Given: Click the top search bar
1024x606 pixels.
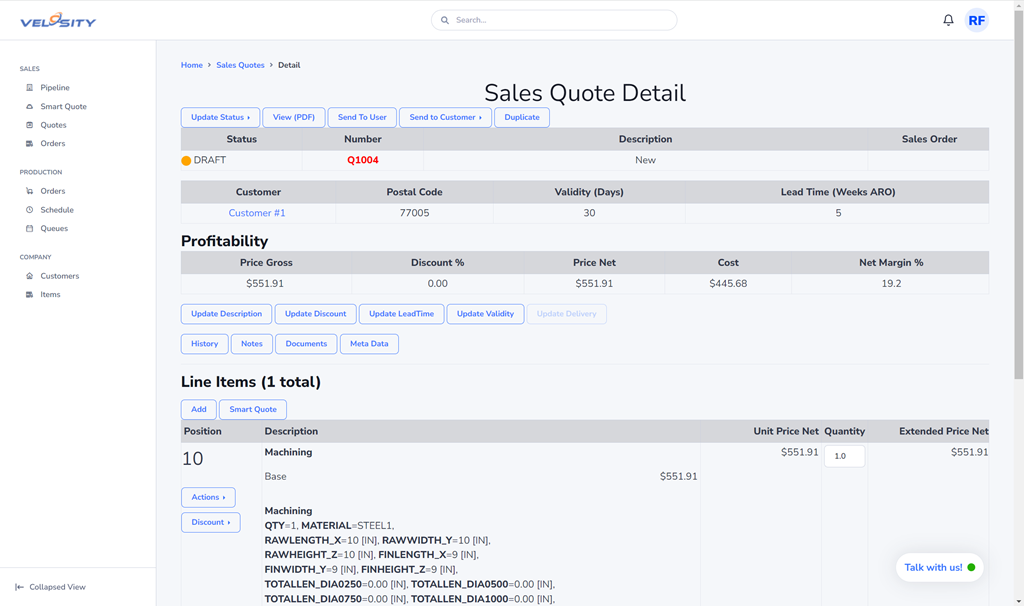Looking at the screenshot, I should point(554,20).
